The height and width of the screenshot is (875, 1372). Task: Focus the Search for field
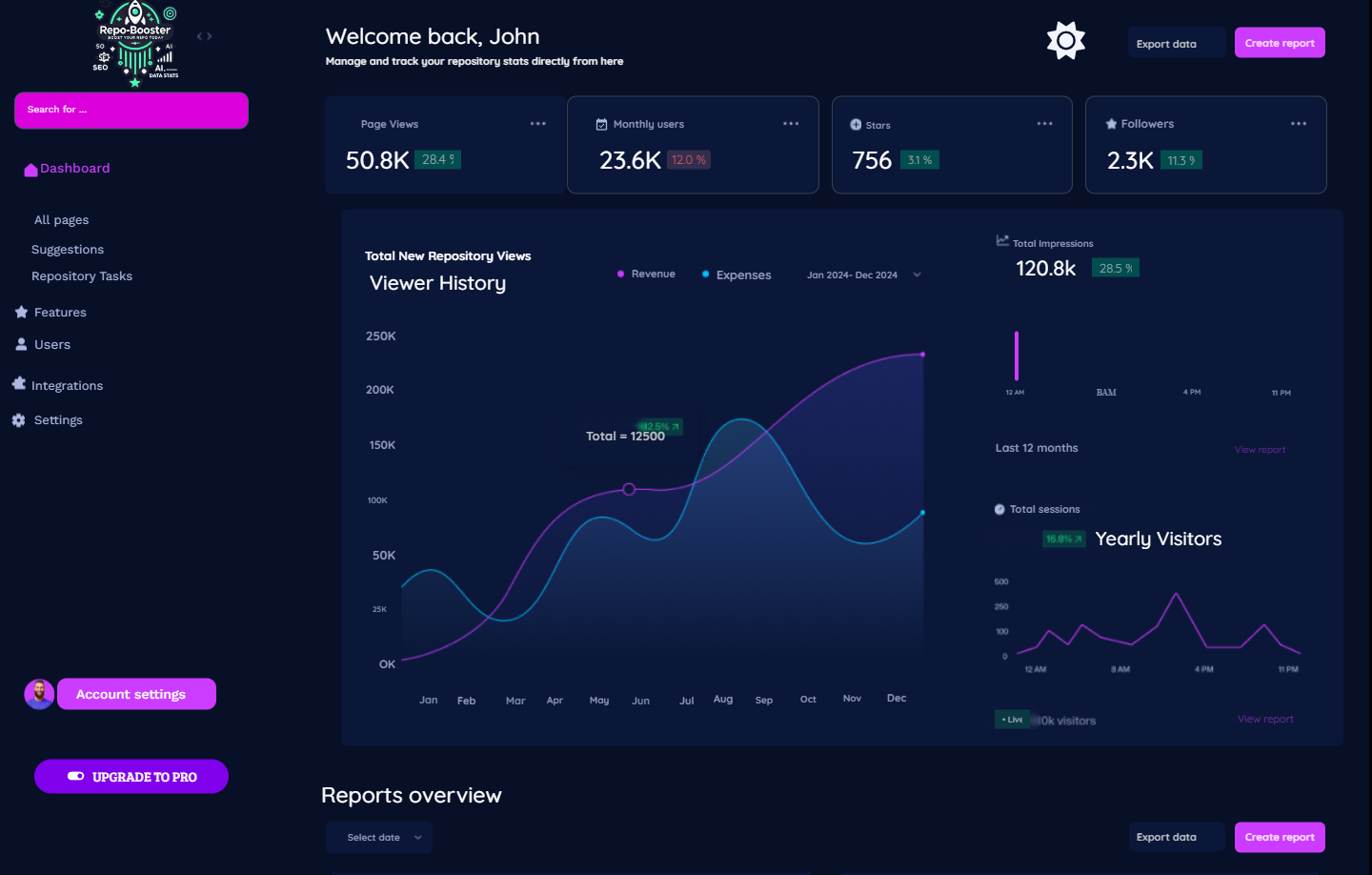coord(131,111)
